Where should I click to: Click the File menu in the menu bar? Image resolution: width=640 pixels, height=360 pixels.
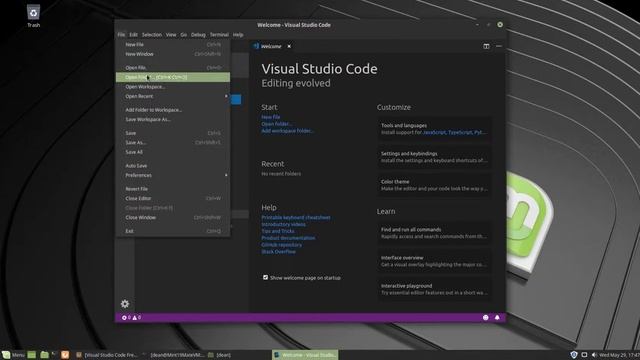121,35
